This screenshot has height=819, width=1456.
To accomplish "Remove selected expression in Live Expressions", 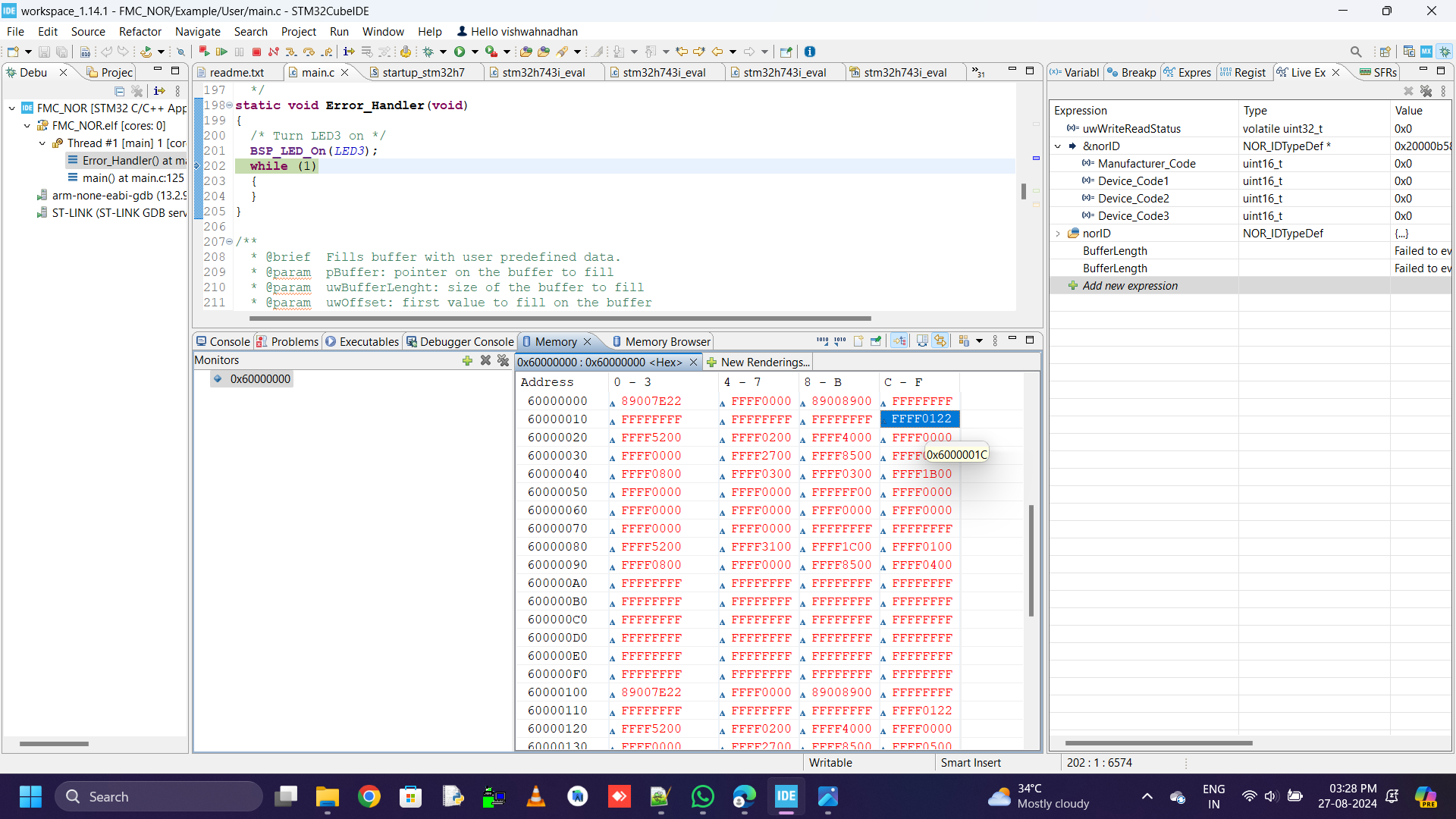I will (x=1409, y=90).
